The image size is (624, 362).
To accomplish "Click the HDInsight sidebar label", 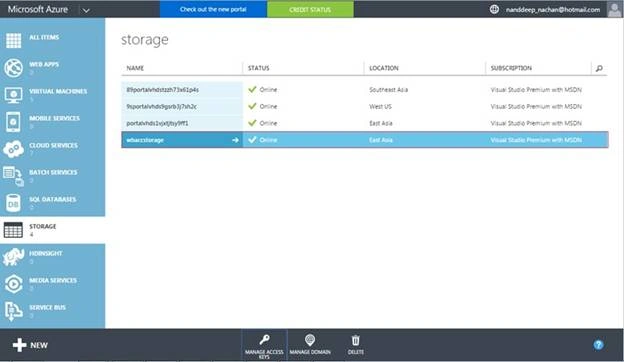I will (46, 253).
